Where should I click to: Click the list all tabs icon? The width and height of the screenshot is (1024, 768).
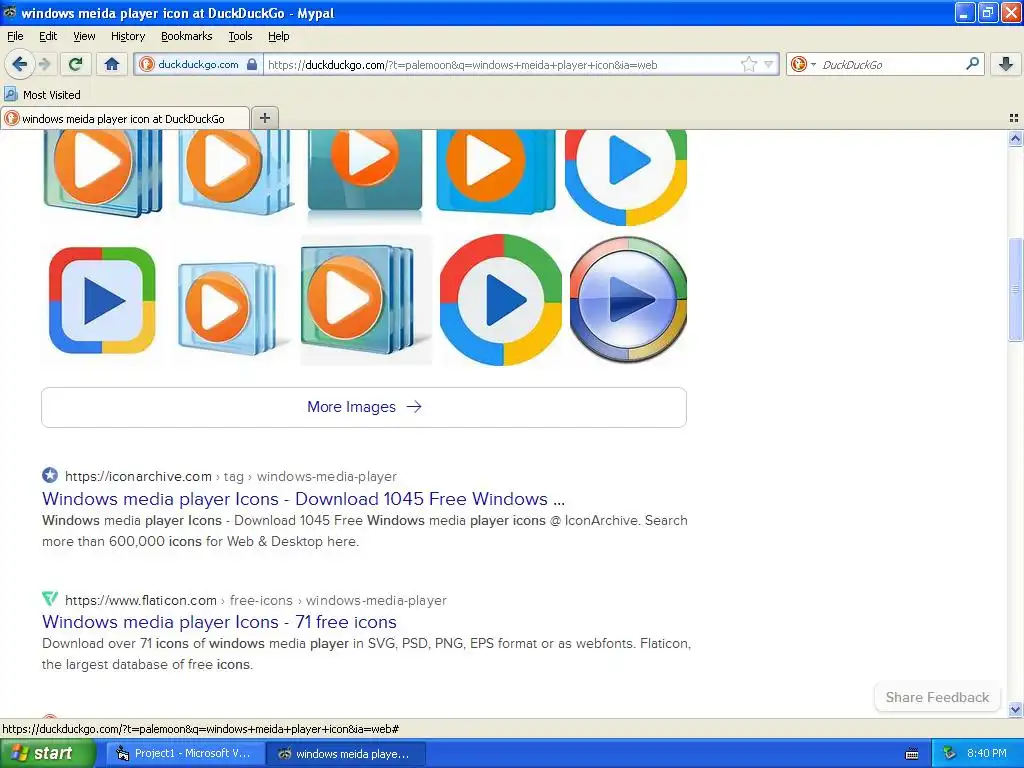tap(1014, 118)
